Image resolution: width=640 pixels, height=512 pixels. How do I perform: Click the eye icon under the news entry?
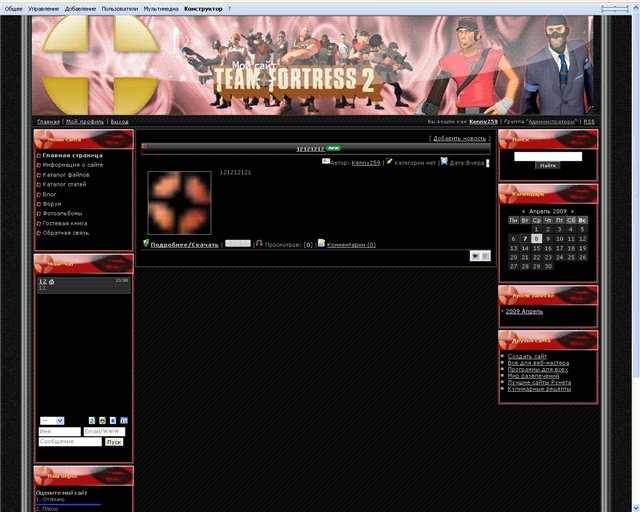[475, 256]
